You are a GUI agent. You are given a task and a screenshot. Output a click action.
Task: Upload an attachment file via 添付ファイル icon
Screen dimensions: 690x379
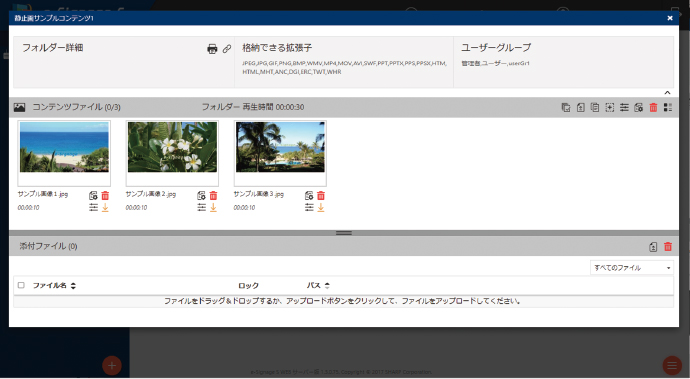click(653, 247)
